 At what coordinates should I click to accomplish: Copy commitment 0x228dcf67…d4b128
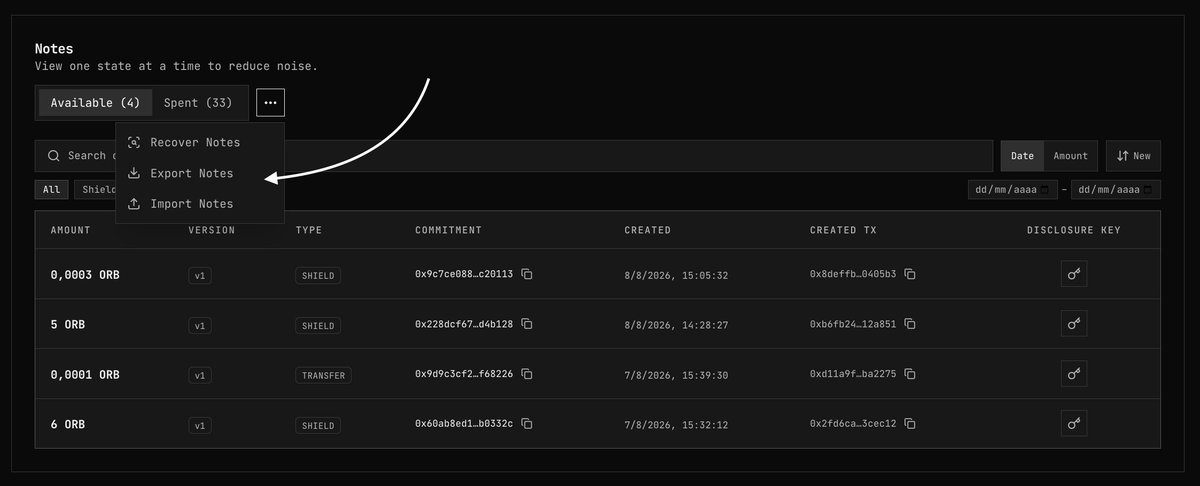527,324
